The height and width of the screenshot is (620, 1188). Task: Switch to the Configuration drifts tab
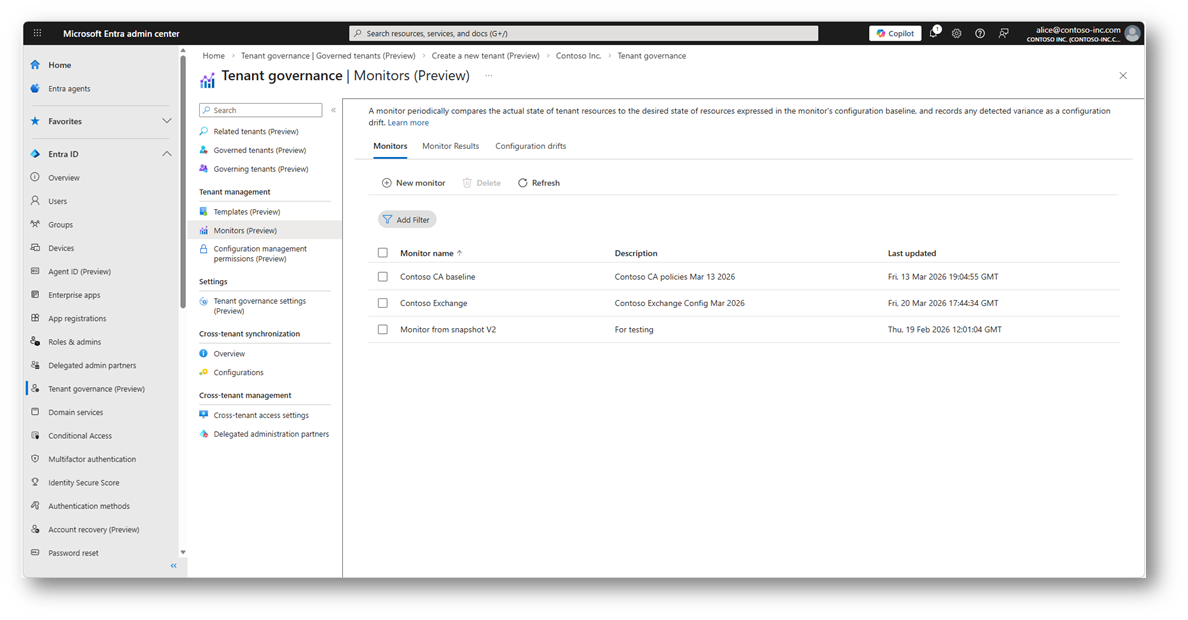click(530, 146)
